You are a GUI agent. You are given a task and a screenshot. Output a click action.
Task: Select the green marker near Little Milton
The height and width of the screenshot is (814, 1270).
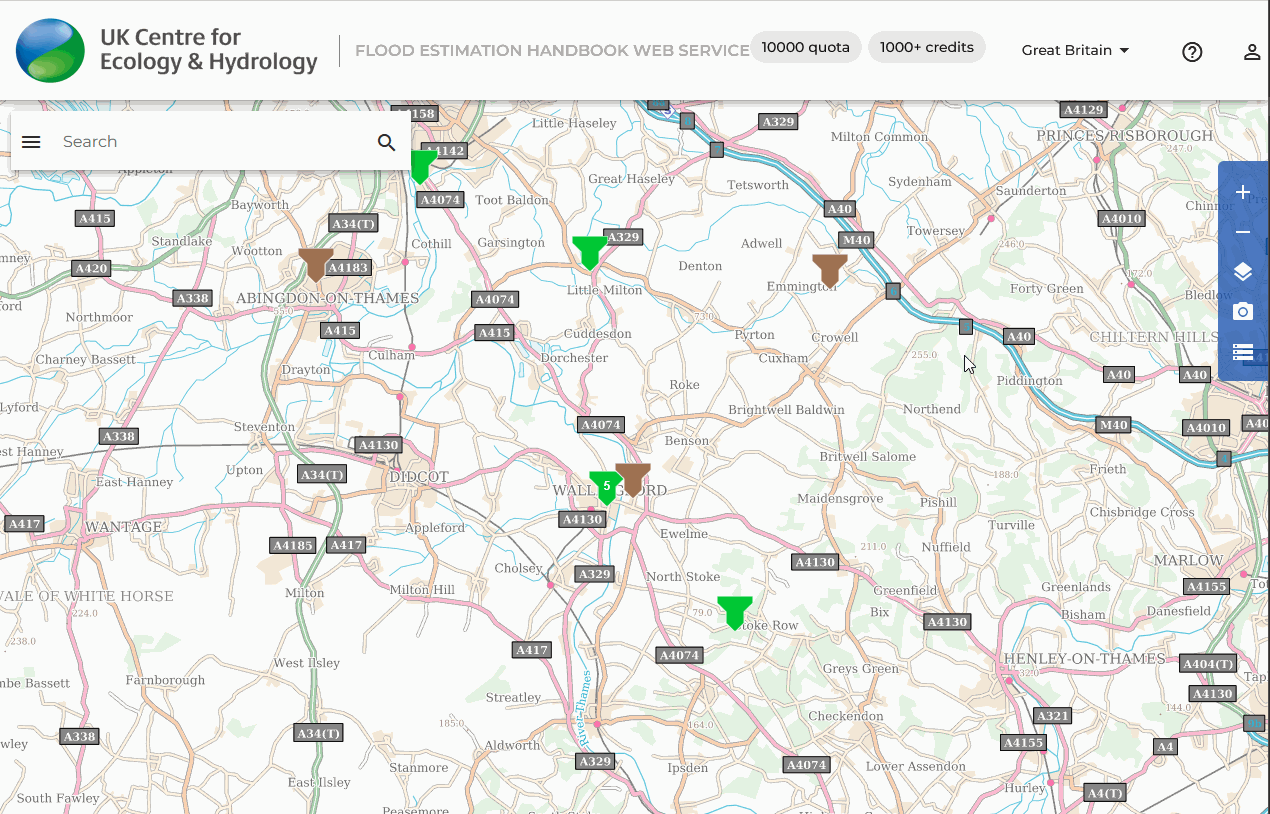coord(589,251)
